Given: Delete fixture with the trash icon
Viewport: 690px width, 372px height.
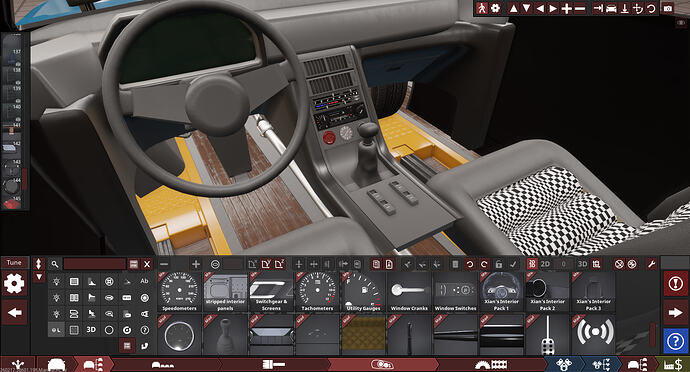Looking at the screenshot, I should (x=455, y=264).
